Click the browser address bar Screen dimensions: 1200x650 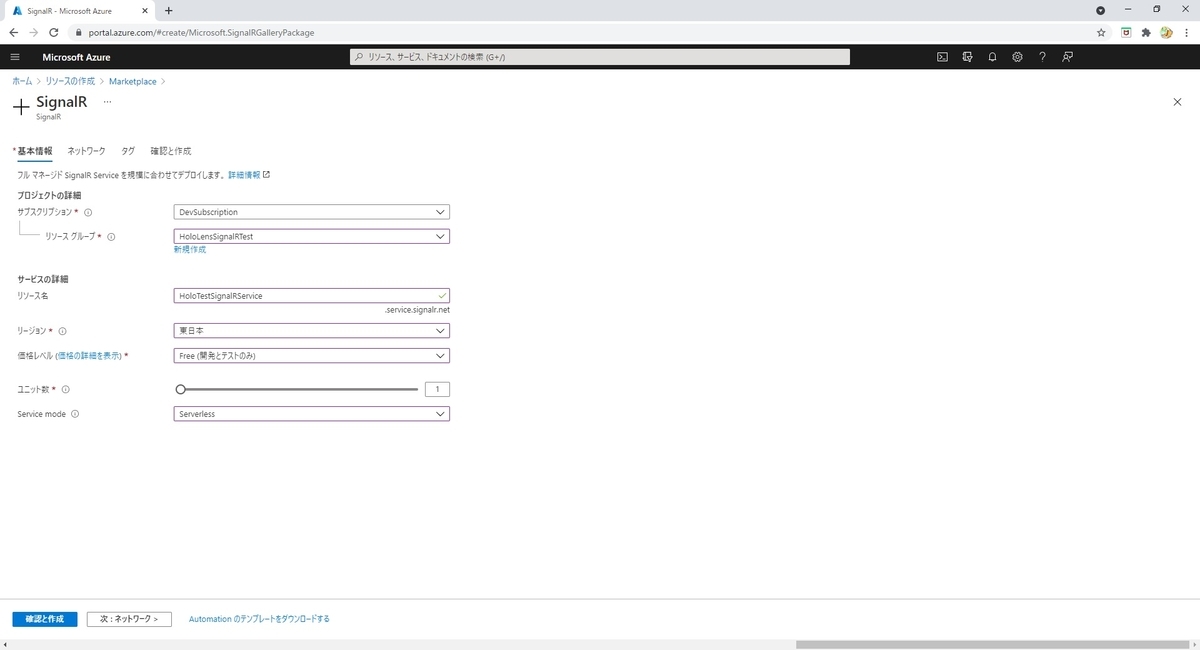[x=580, y=32]
